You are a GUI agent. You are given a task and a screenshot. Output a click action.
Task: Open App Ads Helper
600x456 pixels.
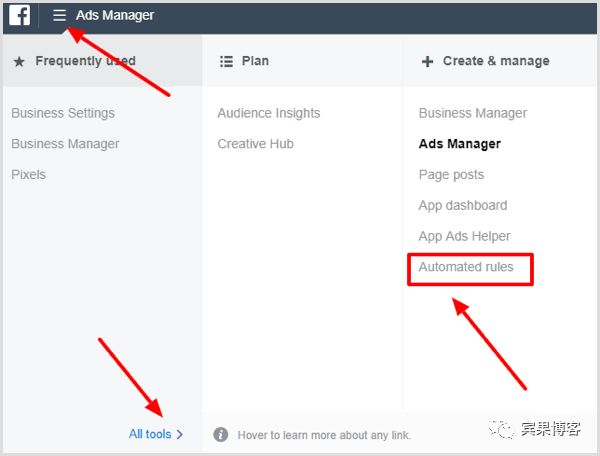pos(465,236)
